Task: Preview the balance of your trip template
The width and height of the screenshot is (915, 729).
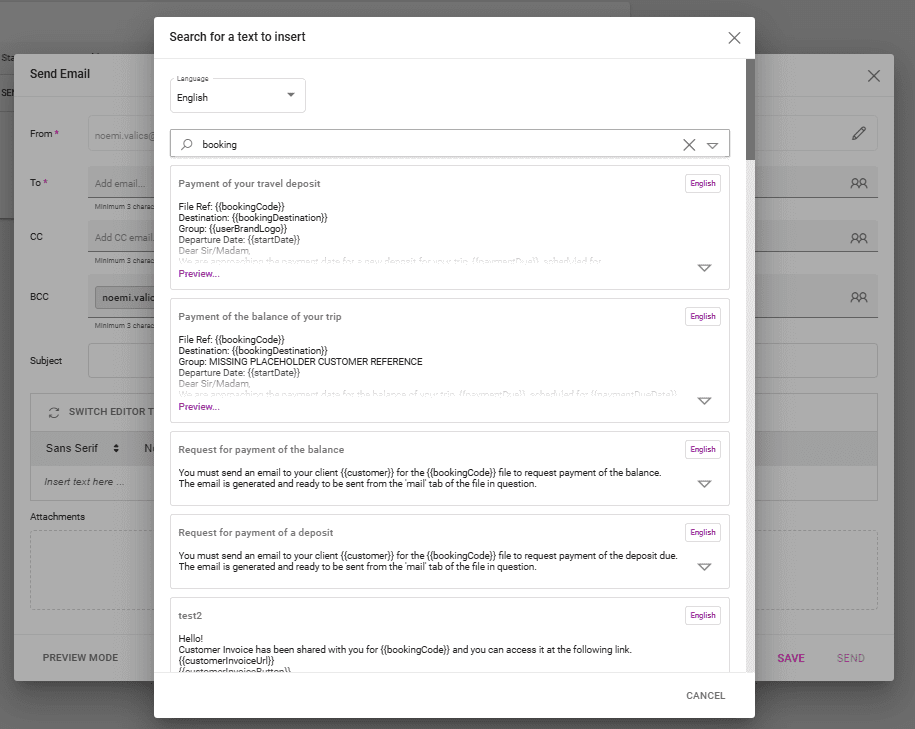Action: [199, 407]
